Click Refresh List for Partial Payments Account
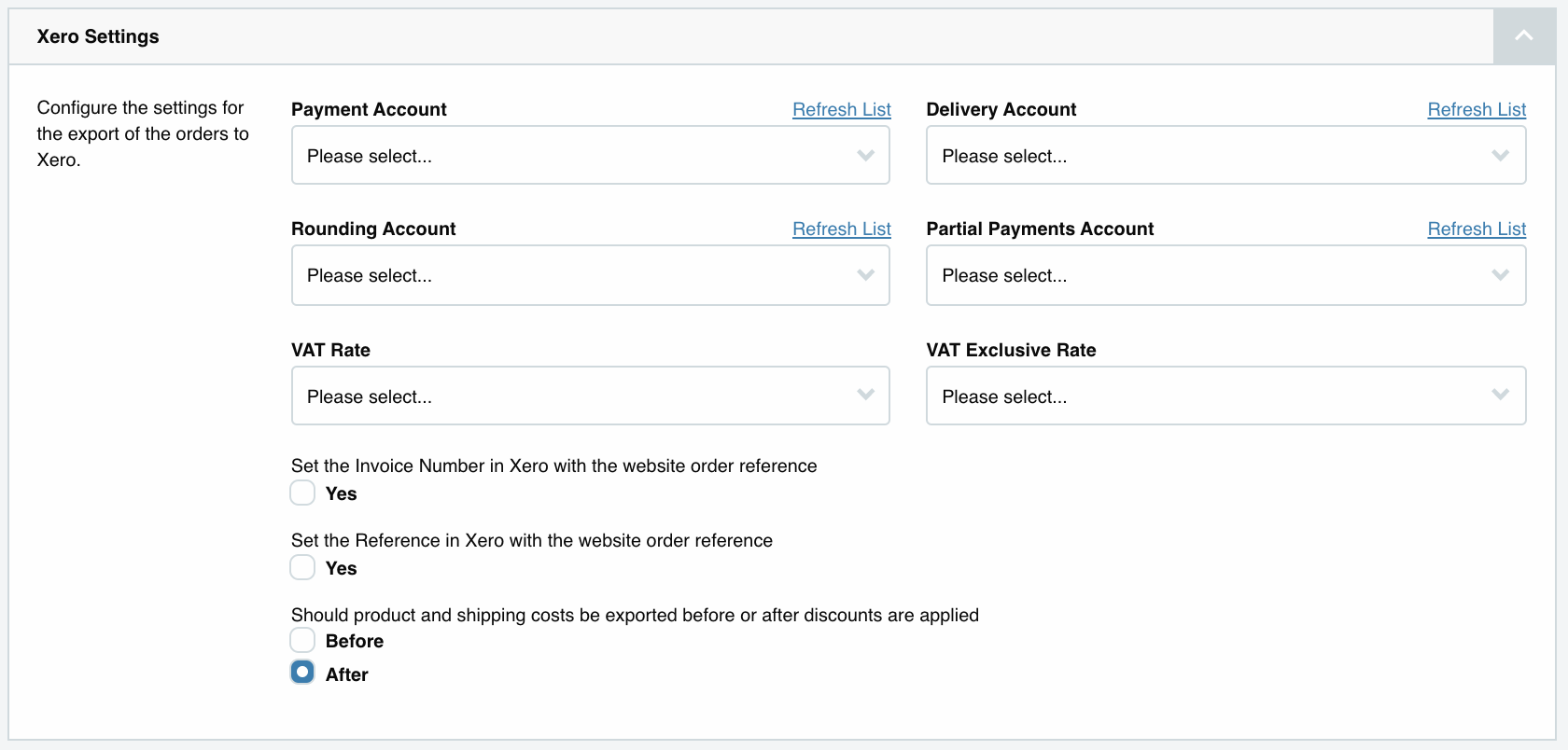The width and height of the screenshot is (1568, 750). pos(1476,229)
